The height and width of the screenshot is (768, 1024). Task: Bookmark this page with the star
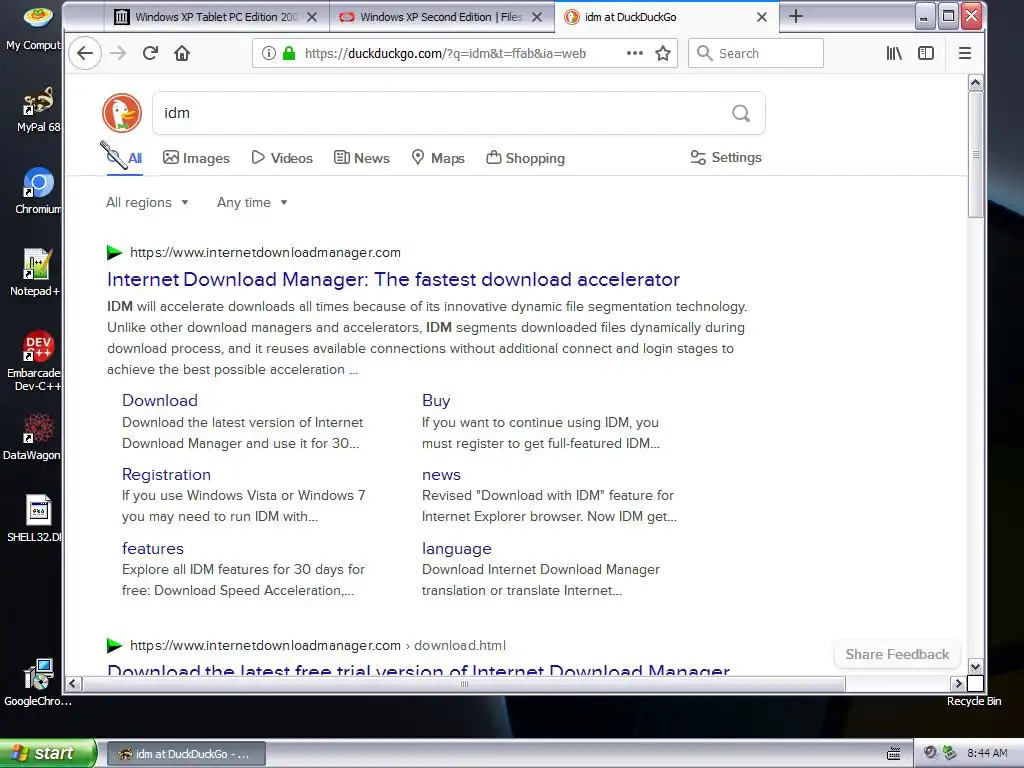coord(663,54)
